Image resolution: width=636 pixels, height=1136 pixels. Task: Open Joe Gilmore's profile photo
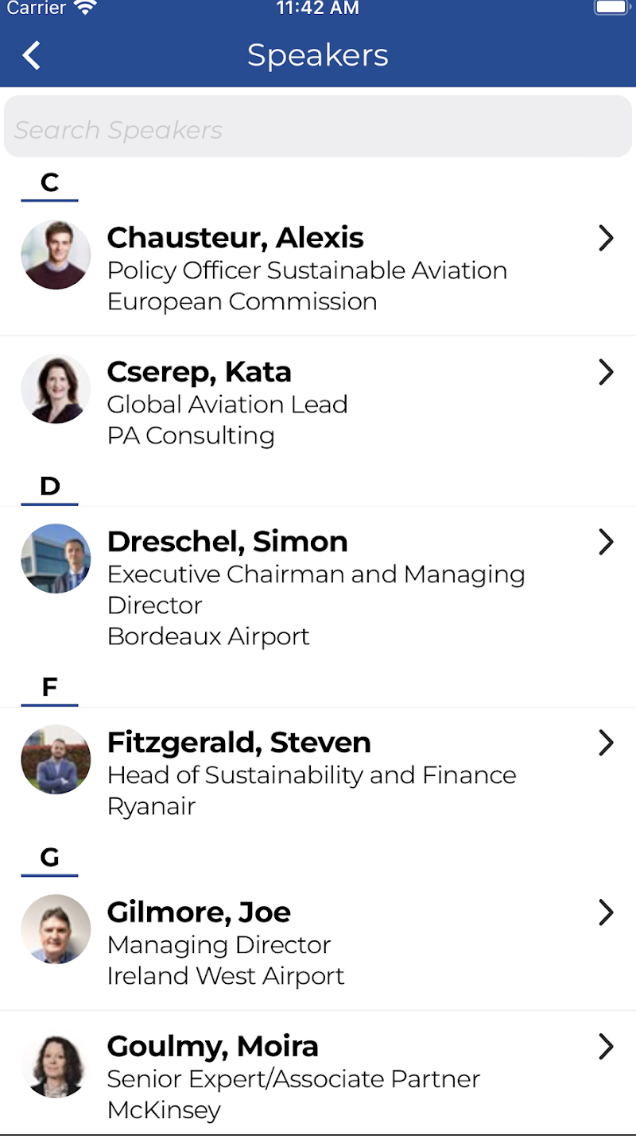pos(56,929)
